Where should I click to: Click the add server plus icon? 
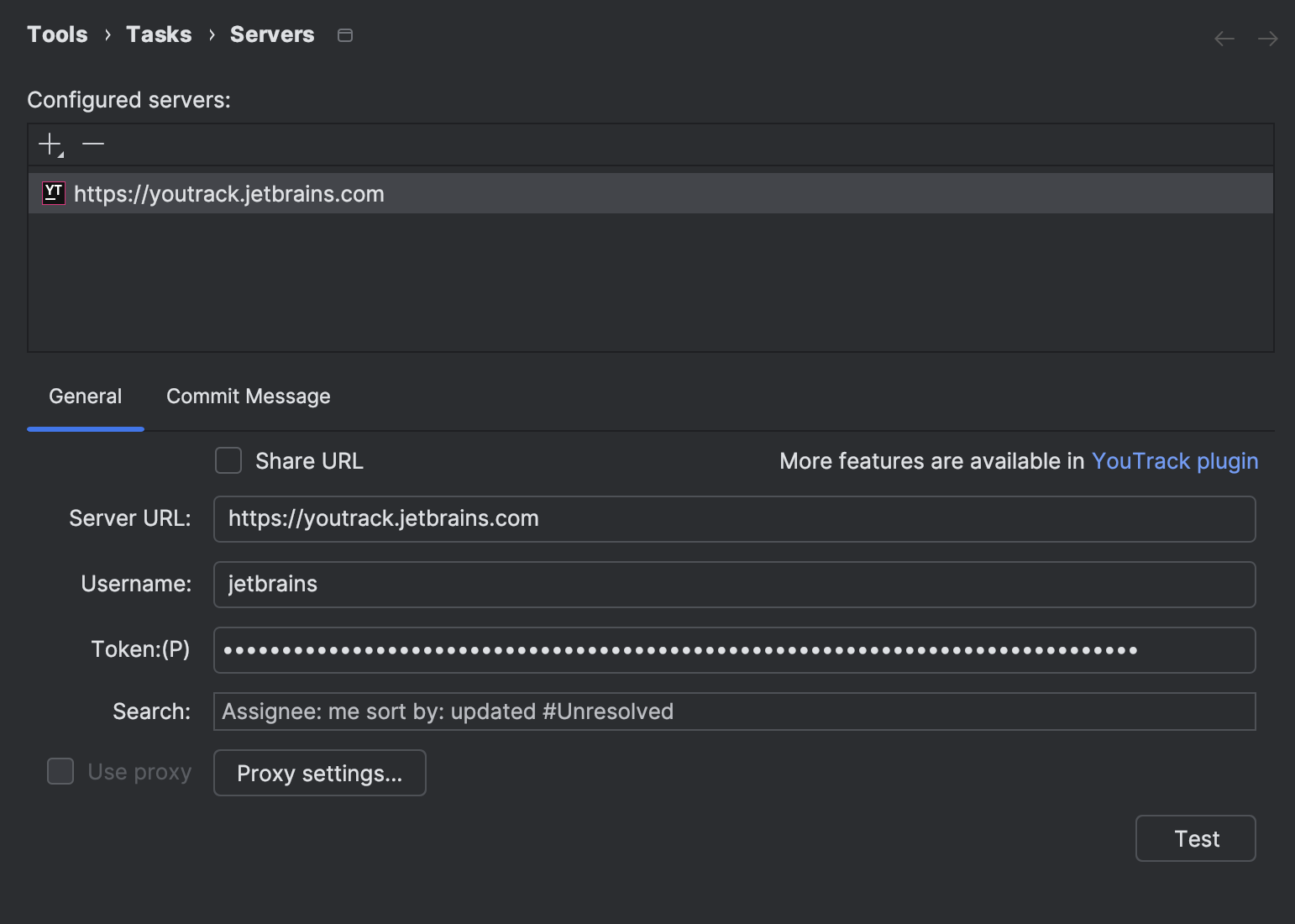point(48,143)
